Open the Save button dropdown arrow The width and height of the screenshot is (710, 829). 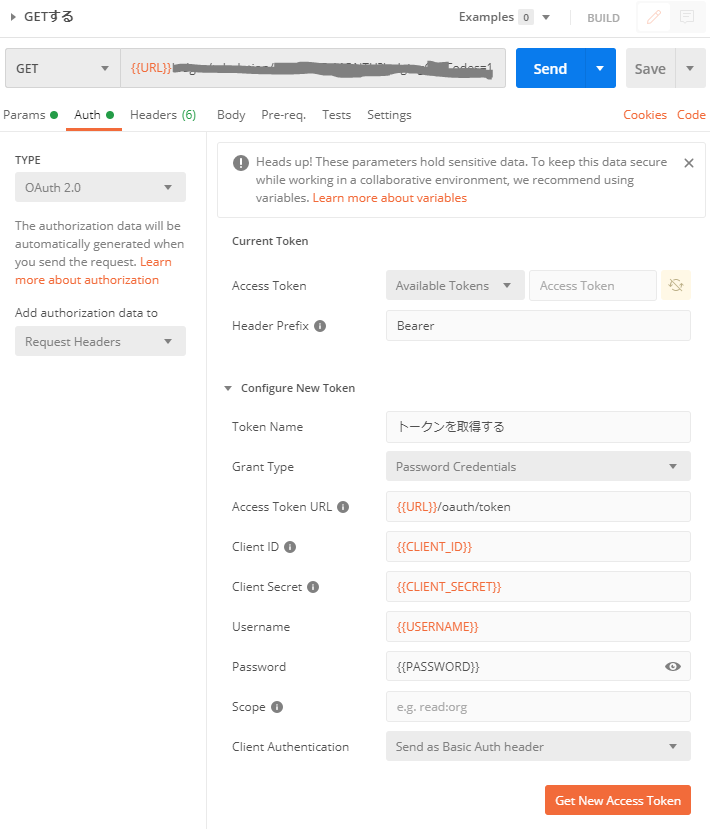pyautogui.click(x=690, y=68)
